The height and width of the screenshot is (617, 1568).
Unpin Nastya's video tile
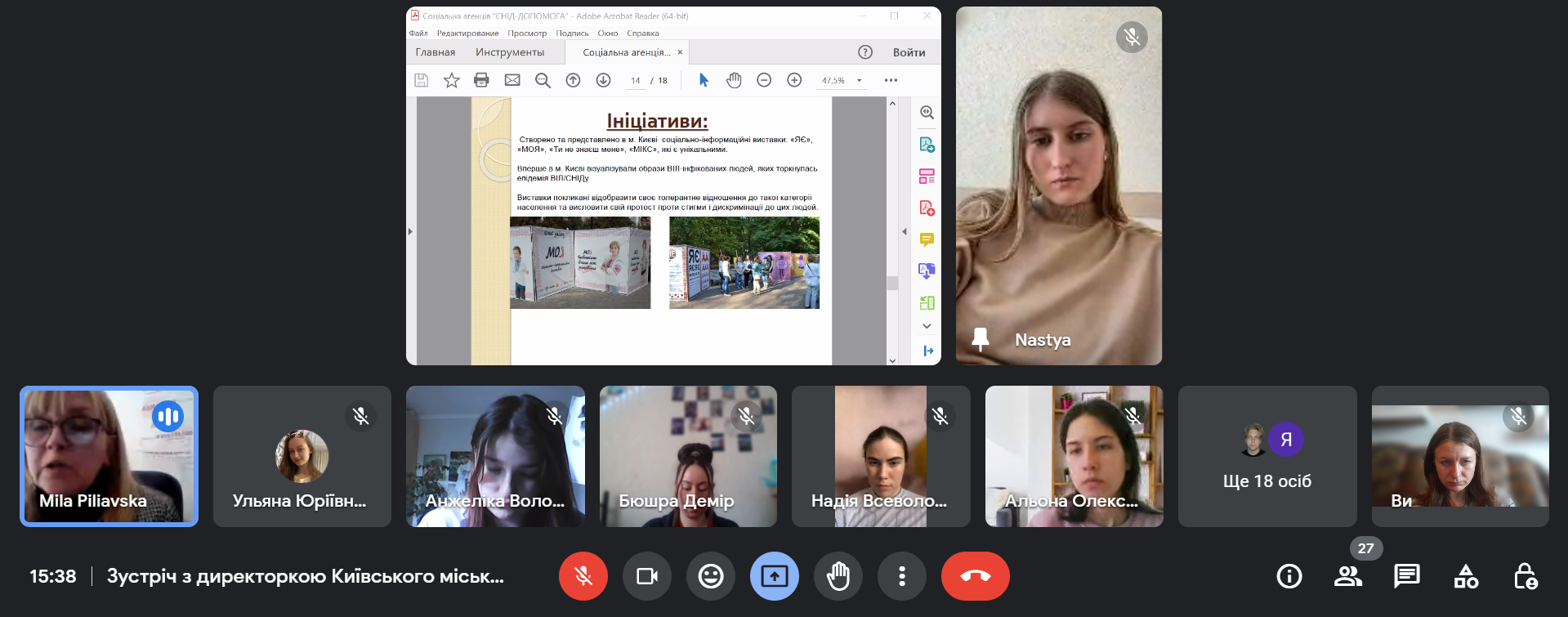(x=981, y=339)
